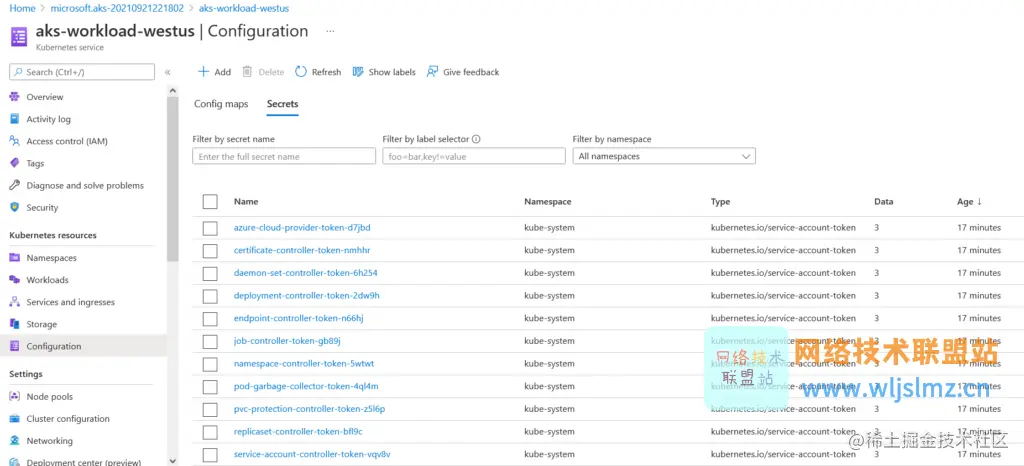Check the endpoint-controller-token-n66hj row checkbox

pos(210,319)
